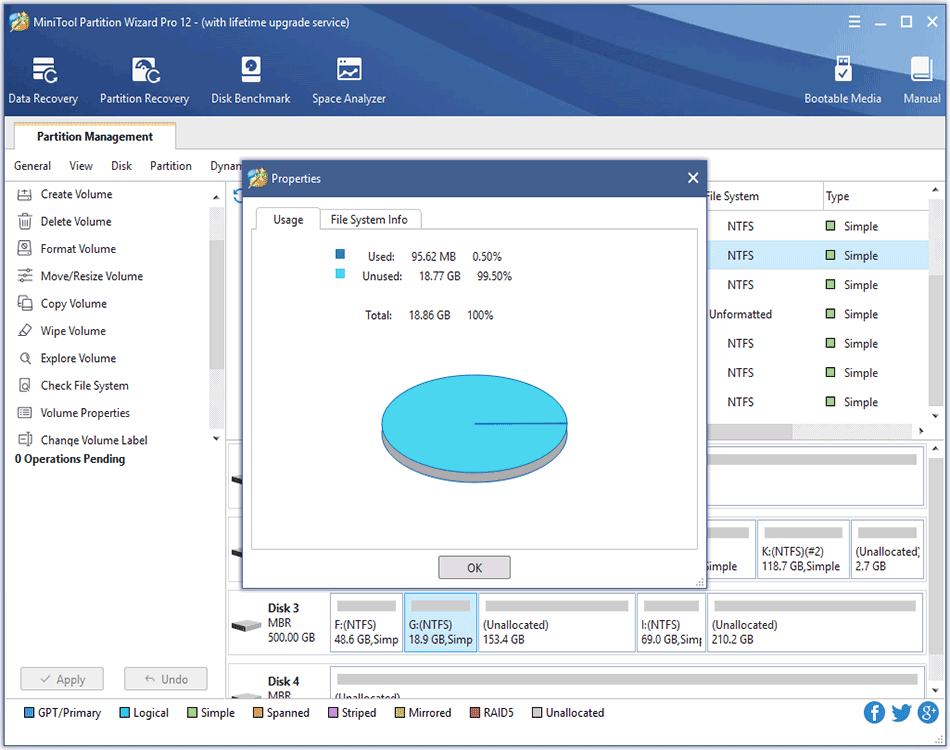This screenshot has height=750, width=950.
Task: Open the hamburger menu in the title bar
Action: click(854, 22)
